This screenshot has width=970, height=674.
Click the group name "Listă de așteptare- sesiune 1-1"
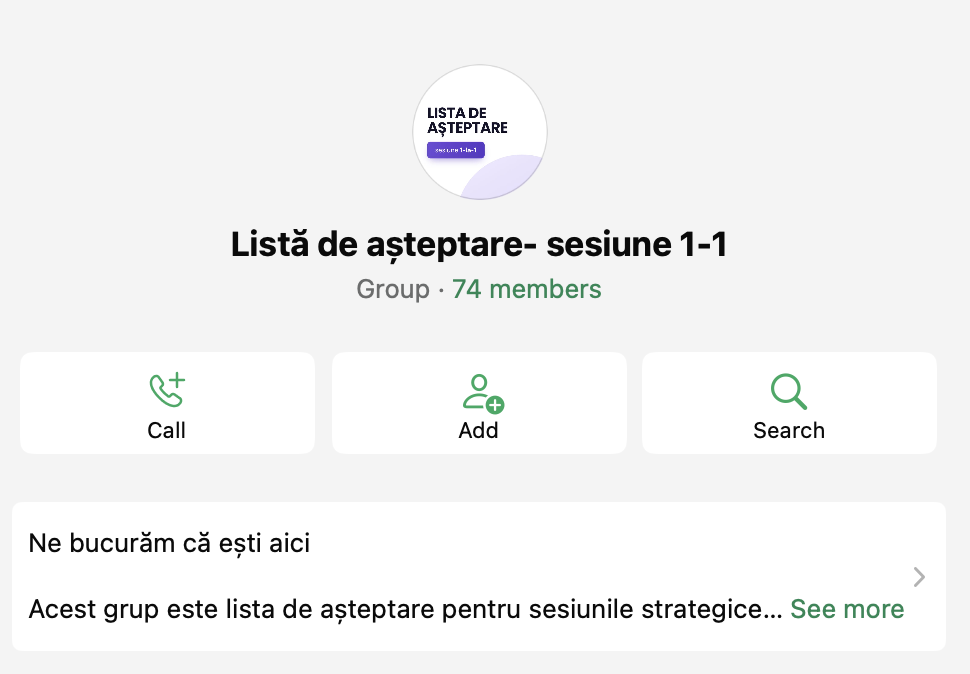tap(479, 244)
